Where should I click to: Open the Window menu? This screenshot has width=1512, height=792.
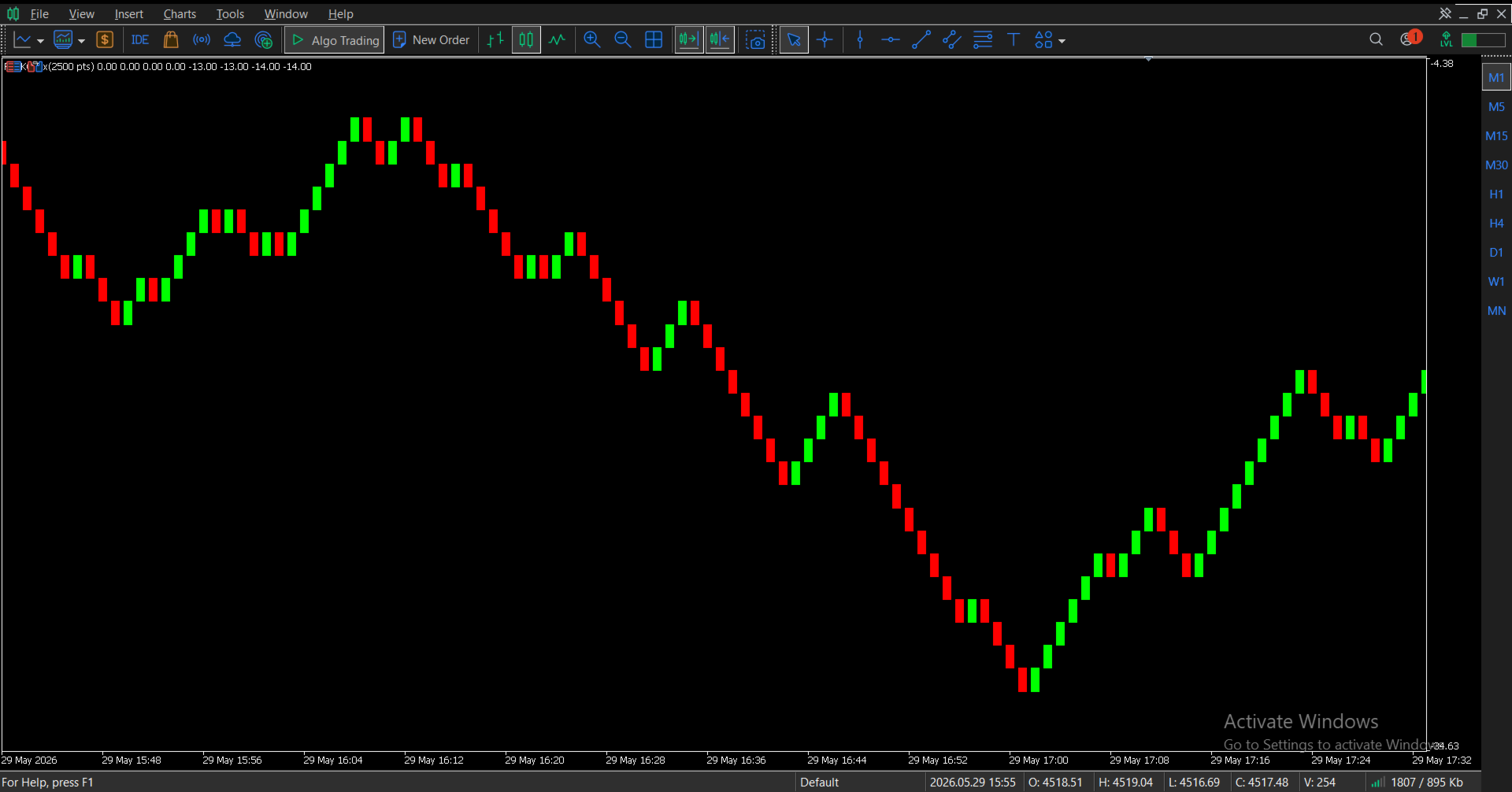tap(286, 14)
